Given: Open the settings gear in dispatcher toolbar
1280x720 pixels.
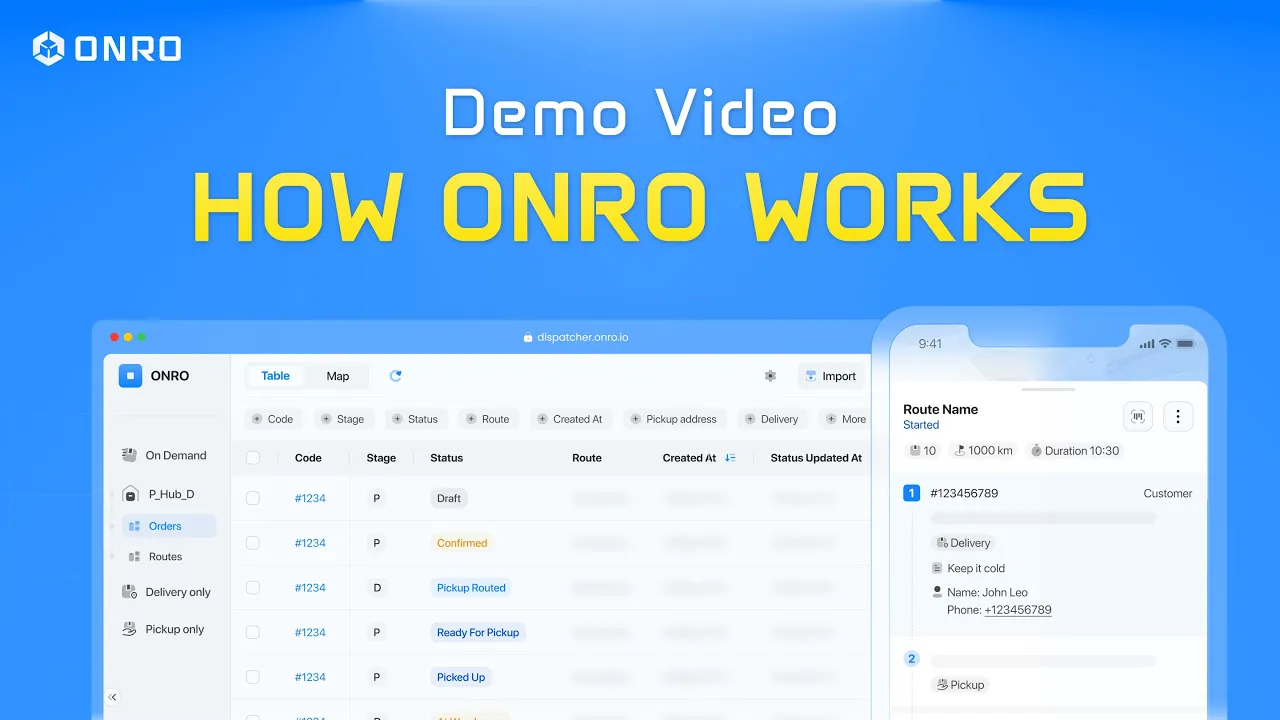Looking at the screenshot, I should coord(770,376).
